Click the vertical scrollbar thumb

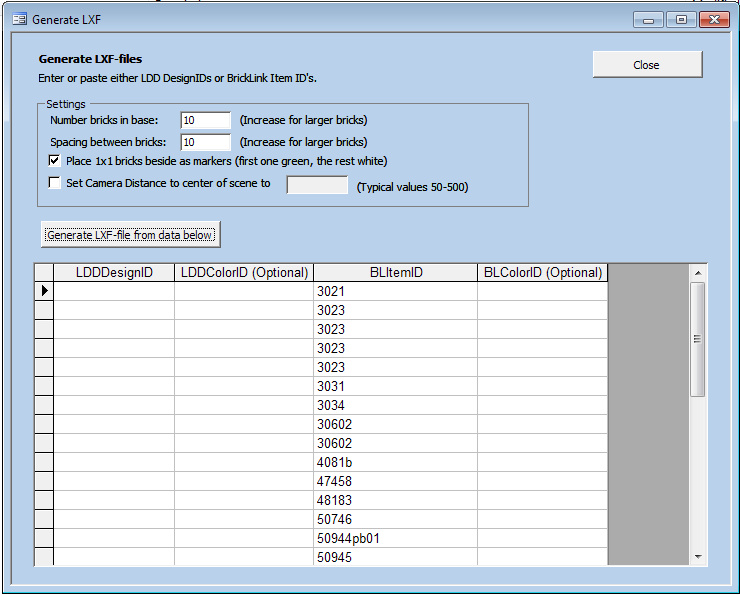(x=698, y=338)
